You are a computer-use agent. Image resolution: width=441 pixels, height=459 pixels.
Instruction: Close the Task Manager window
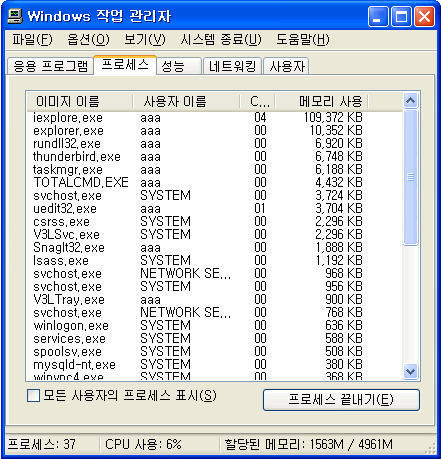coord(424,16)
